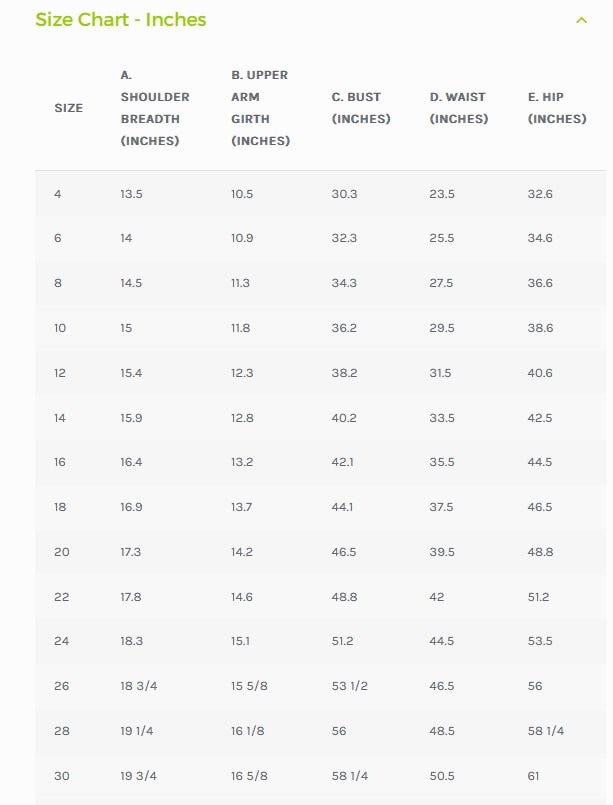Viewport: 613px width, 805px height.
Task: Click the 58 1/4 hip value
Action: [x=546, y=731]
